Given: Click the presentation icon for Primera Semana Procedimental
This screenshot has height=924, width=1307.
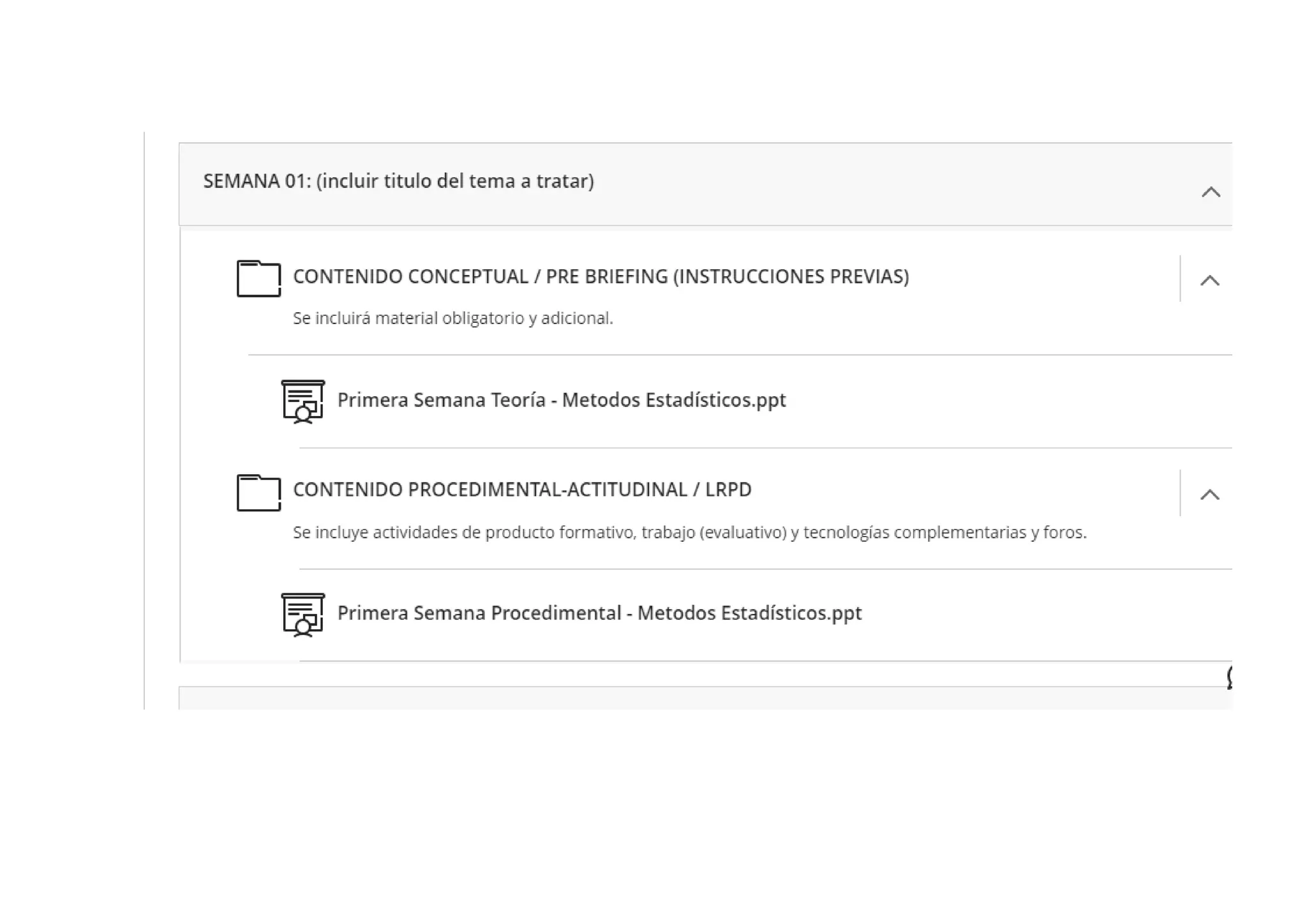Looking at the screenshot, I should tap(303, 615).
